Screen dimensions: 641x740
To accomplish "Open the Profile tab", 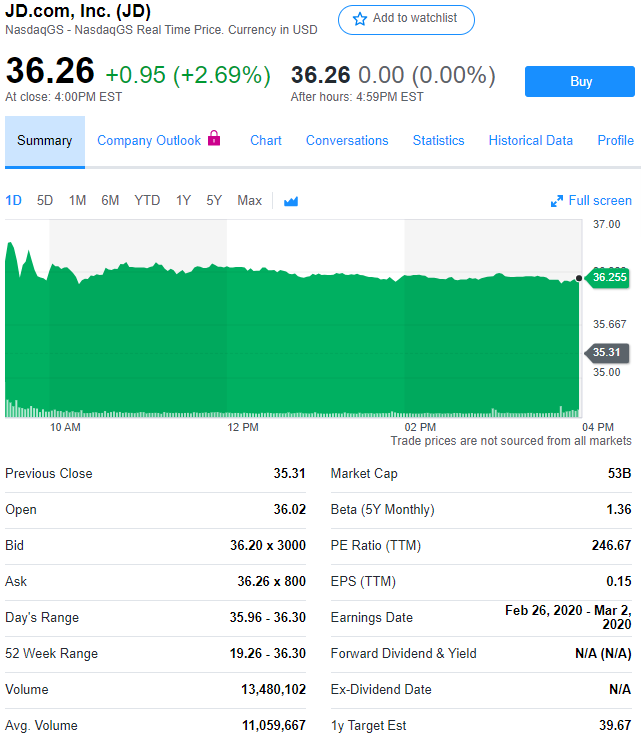I will tap(615, 141).
